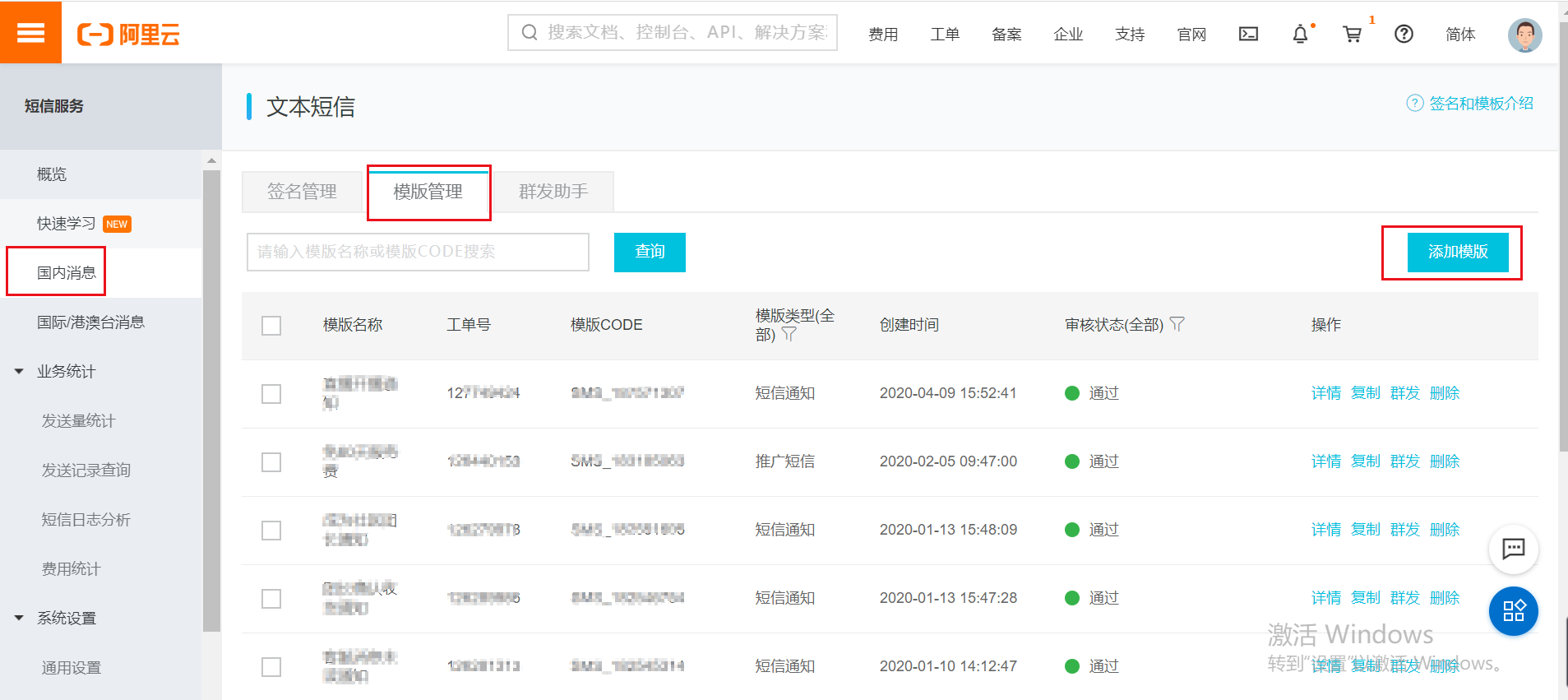Click the help question mark icon
This screenshot has height=700, width=1568.
click(x=1404, y=34)
